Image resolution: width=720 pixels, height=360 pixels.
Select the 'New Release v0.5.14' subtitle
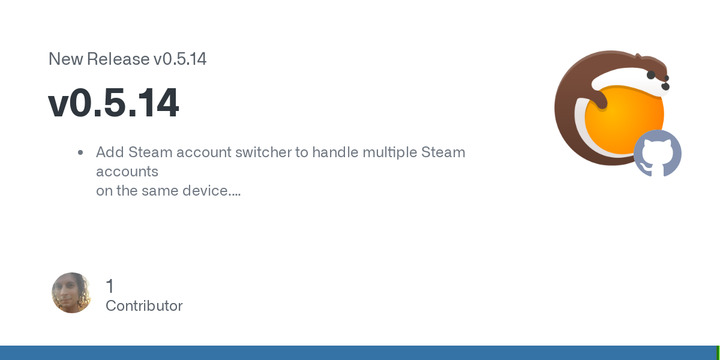click(127, 59)
